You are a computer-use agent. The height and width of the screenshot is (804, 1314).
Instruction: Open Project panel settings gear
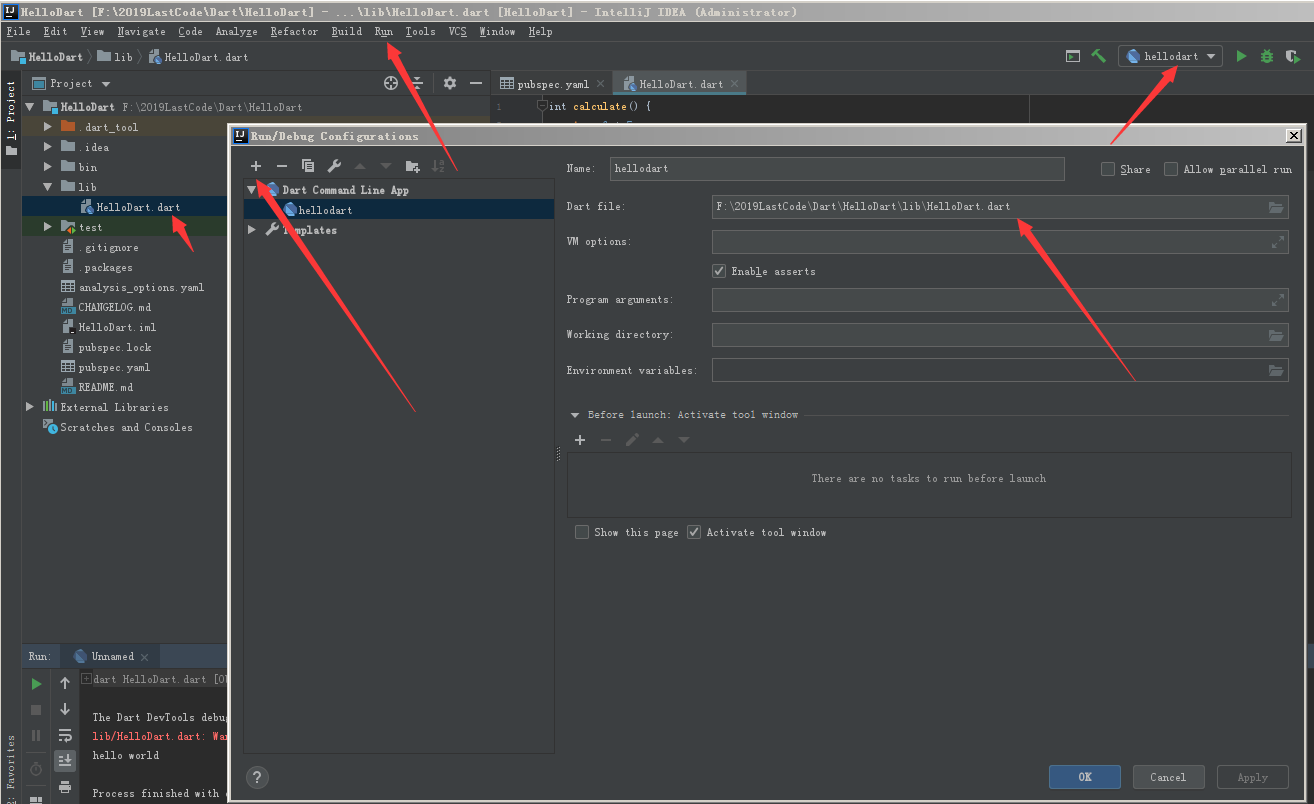(x=450, y=83)
